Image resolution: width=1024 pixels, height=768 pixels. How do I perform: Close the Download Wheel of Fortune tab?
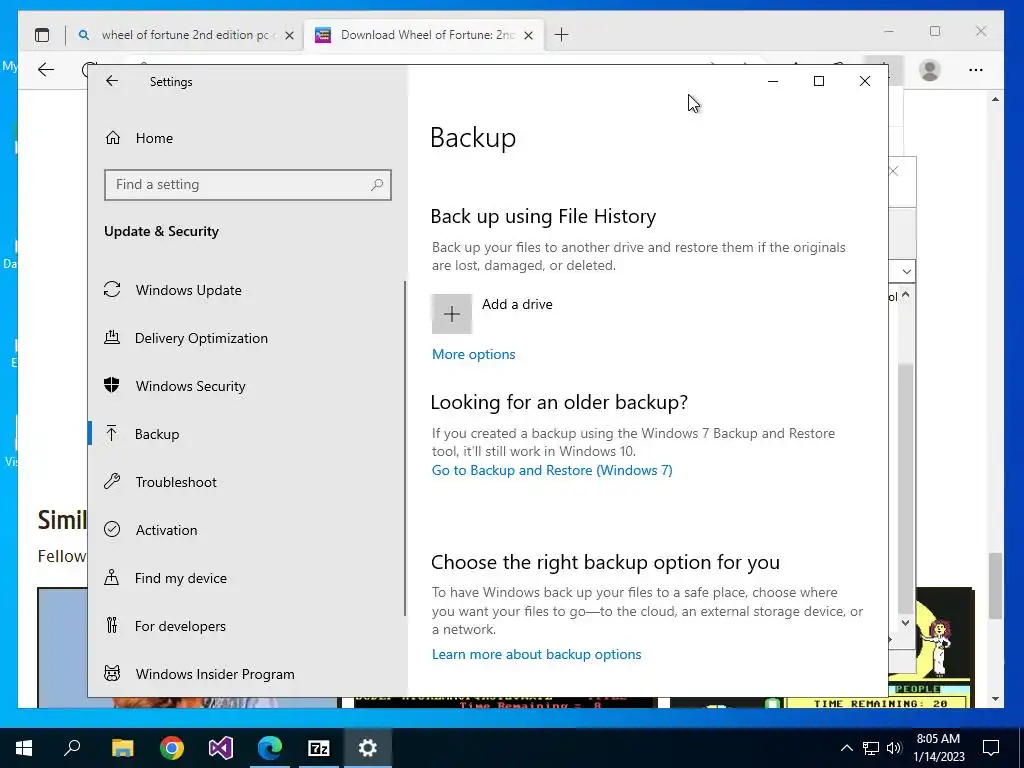[528, 35]
